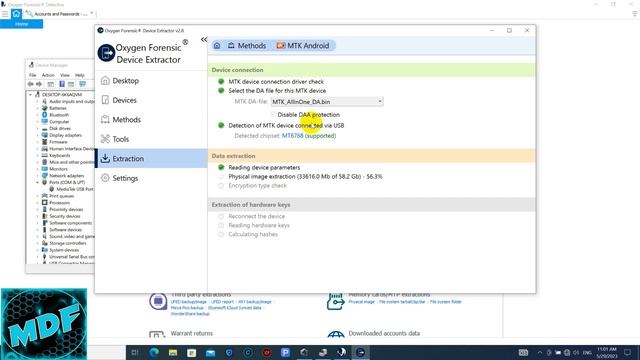Image resolution: width=640 pixels, height=360 pixels.
Task: Select Storage controllers in Device Manager
Action: (68, 243)
